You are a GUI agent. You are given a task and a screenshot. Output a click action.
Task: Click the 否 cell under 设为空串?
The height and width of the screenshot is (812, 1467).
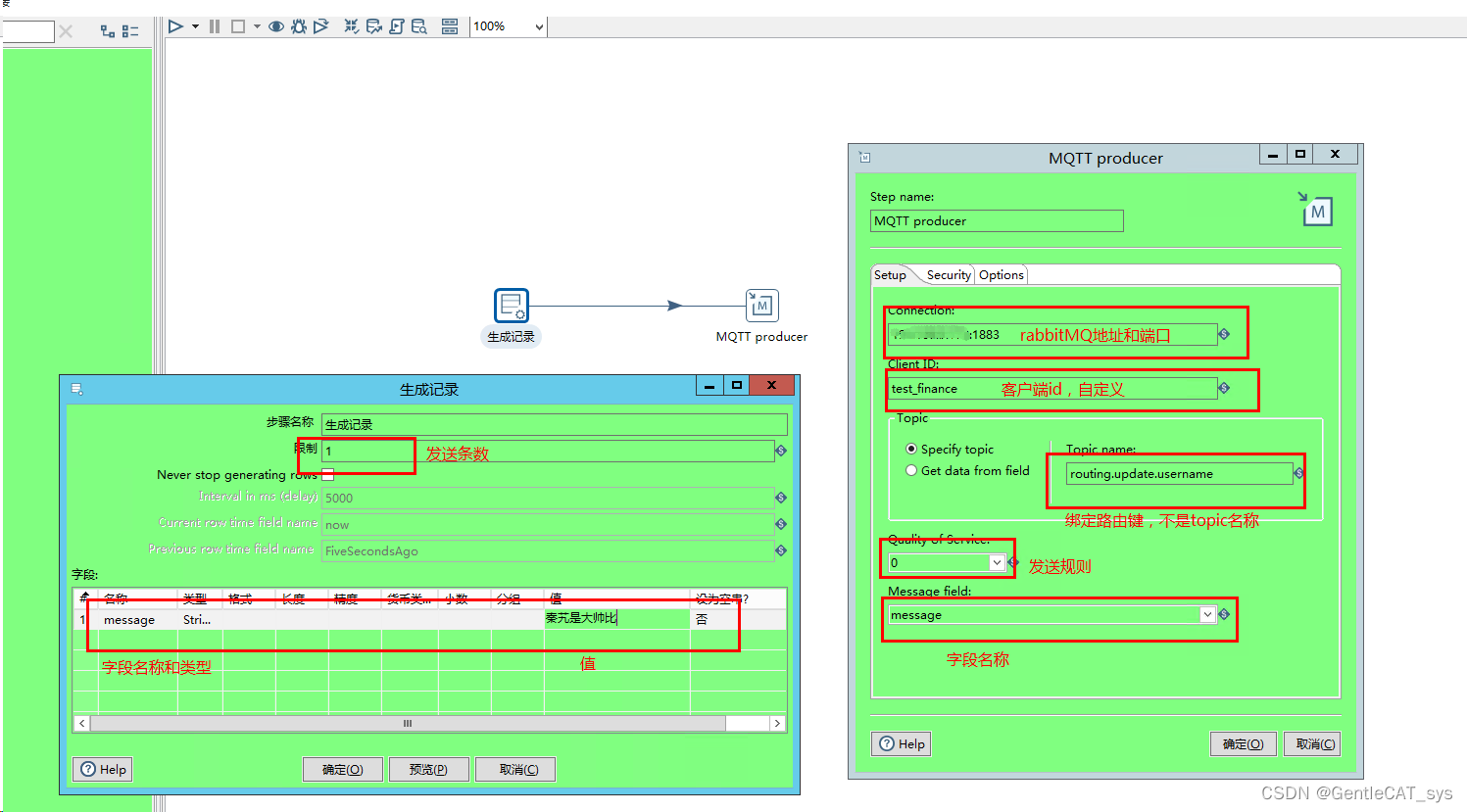point(738,619)
